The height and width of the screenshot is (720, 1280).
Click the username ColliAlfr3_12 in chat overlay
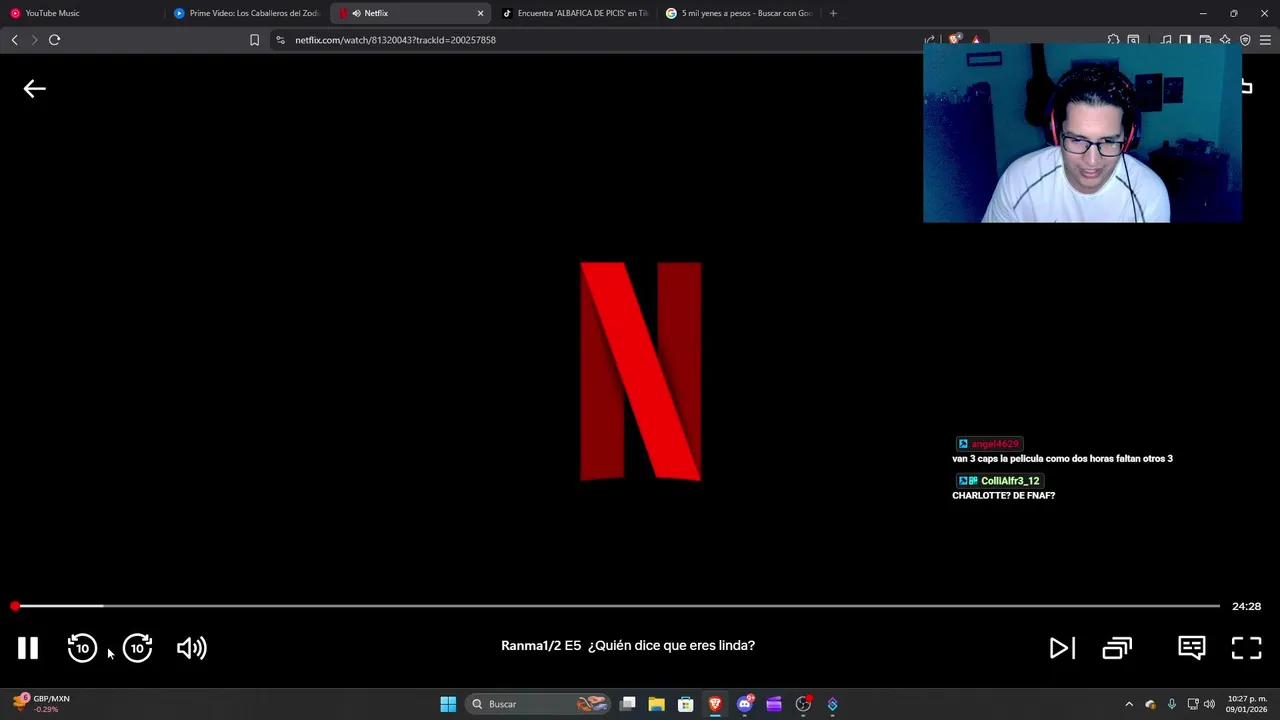(x=1010, y=481)
